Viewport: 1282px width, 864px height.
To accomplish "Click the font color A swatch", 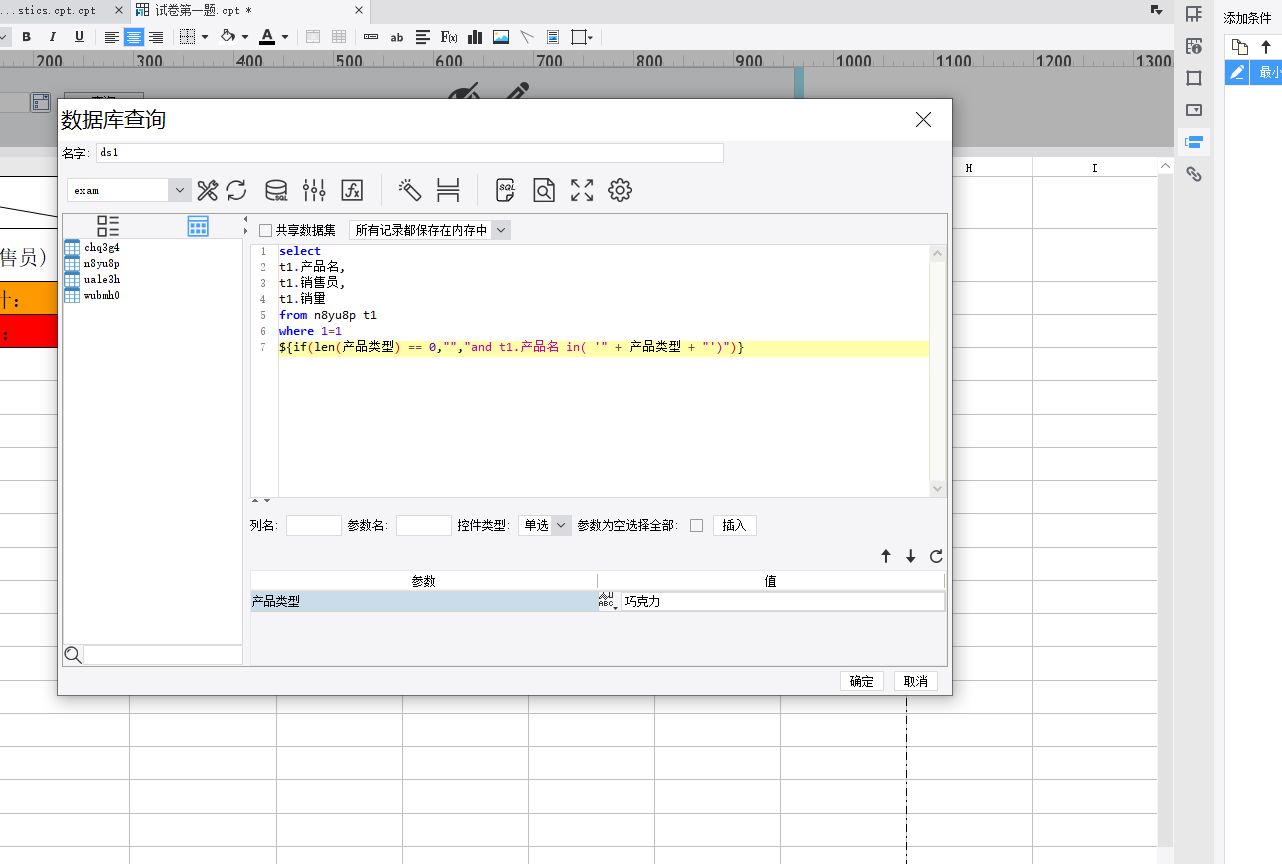I will click(x=267, y=37).
